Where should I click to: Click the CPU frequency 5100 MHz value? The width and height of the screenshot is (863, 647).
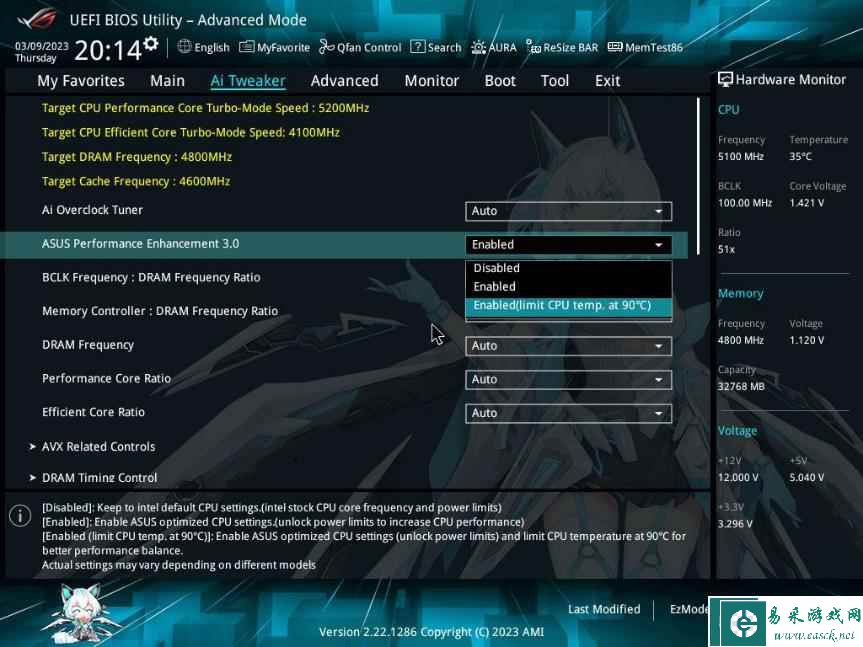740,157
